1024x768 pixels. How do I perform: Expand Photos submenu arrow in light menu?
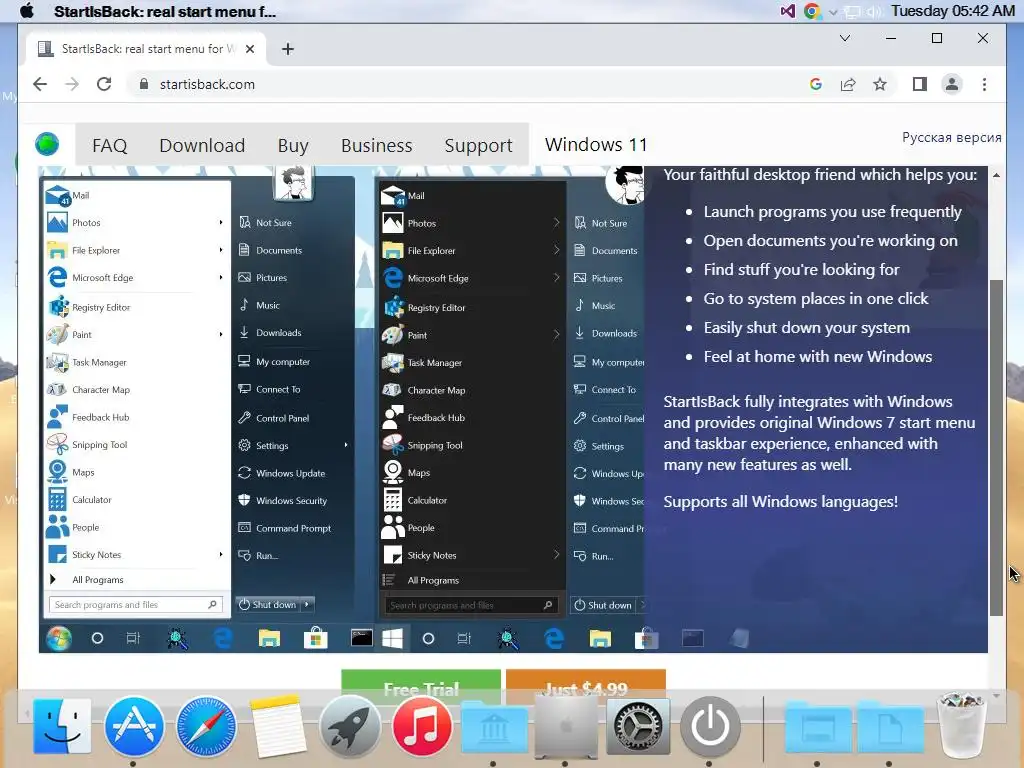coord(221,223)
